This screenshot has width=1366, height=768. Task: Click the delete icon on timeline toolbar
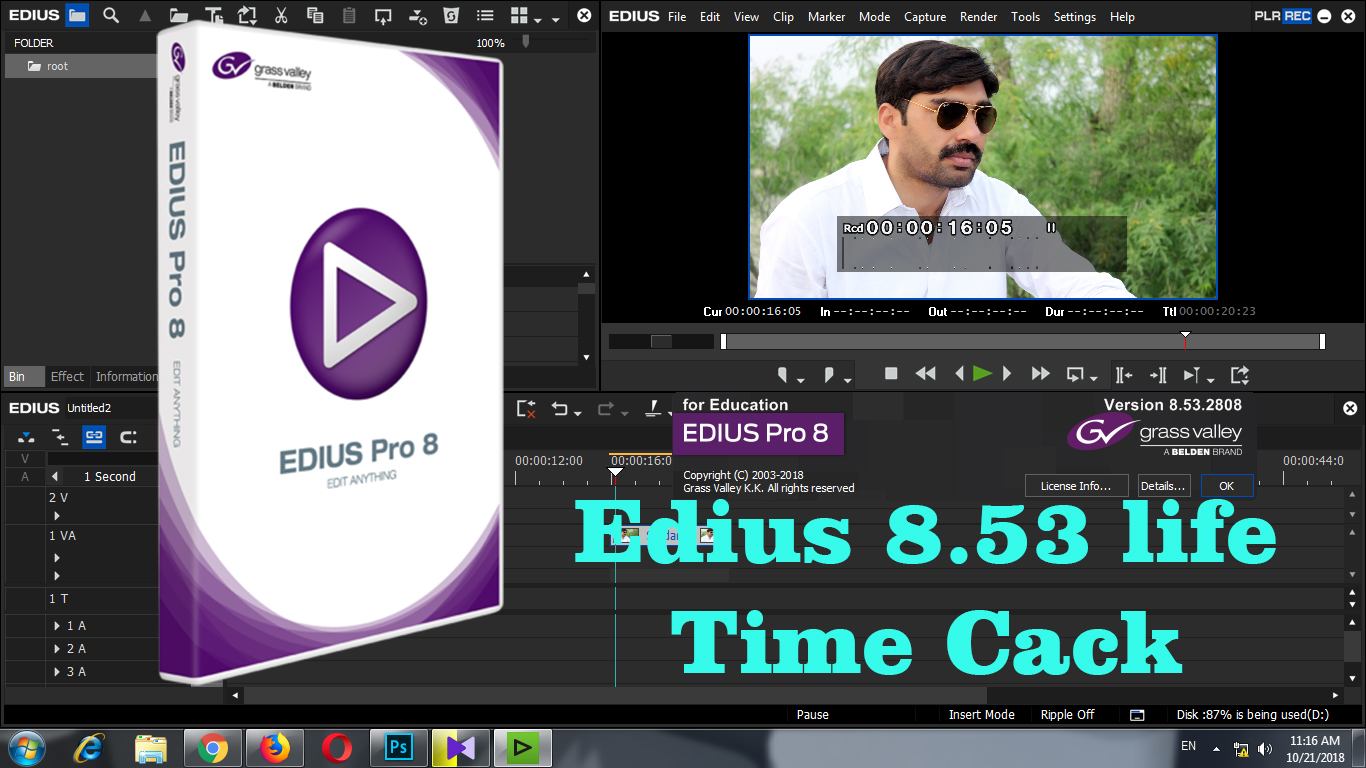pos(526,408)
